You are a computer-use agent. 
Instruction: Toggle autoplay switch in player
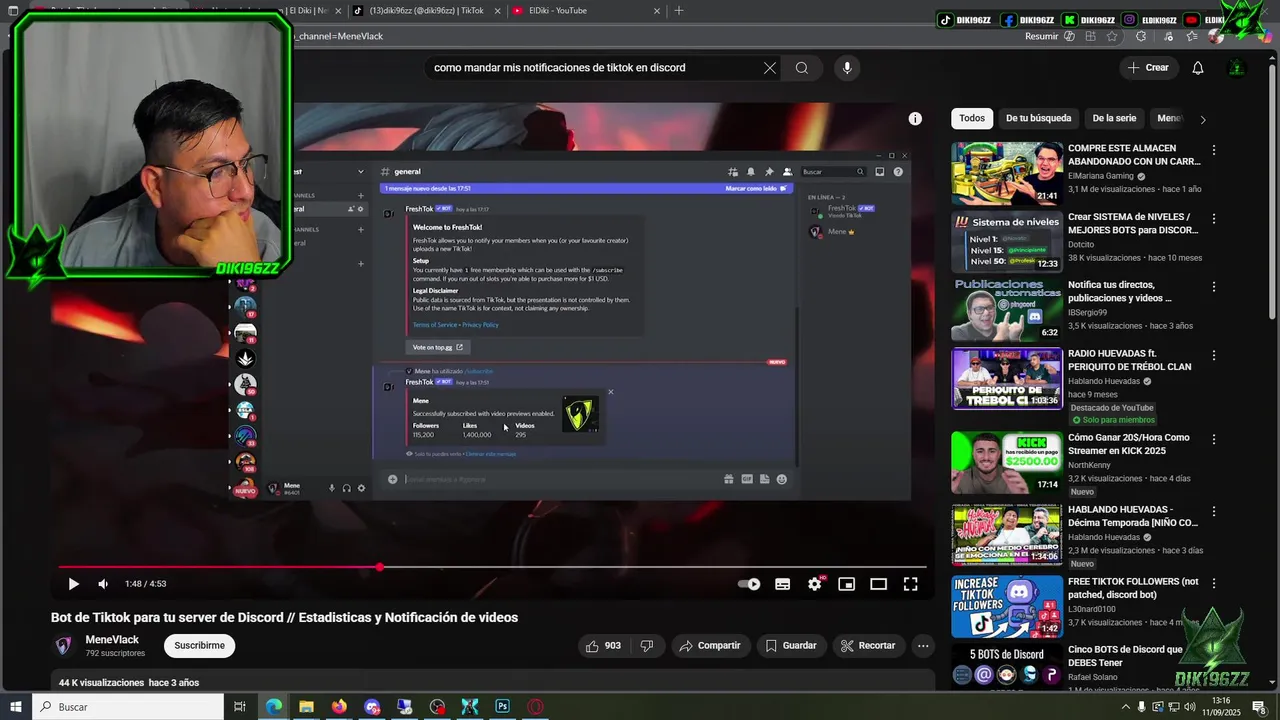[x=749, y=584]
